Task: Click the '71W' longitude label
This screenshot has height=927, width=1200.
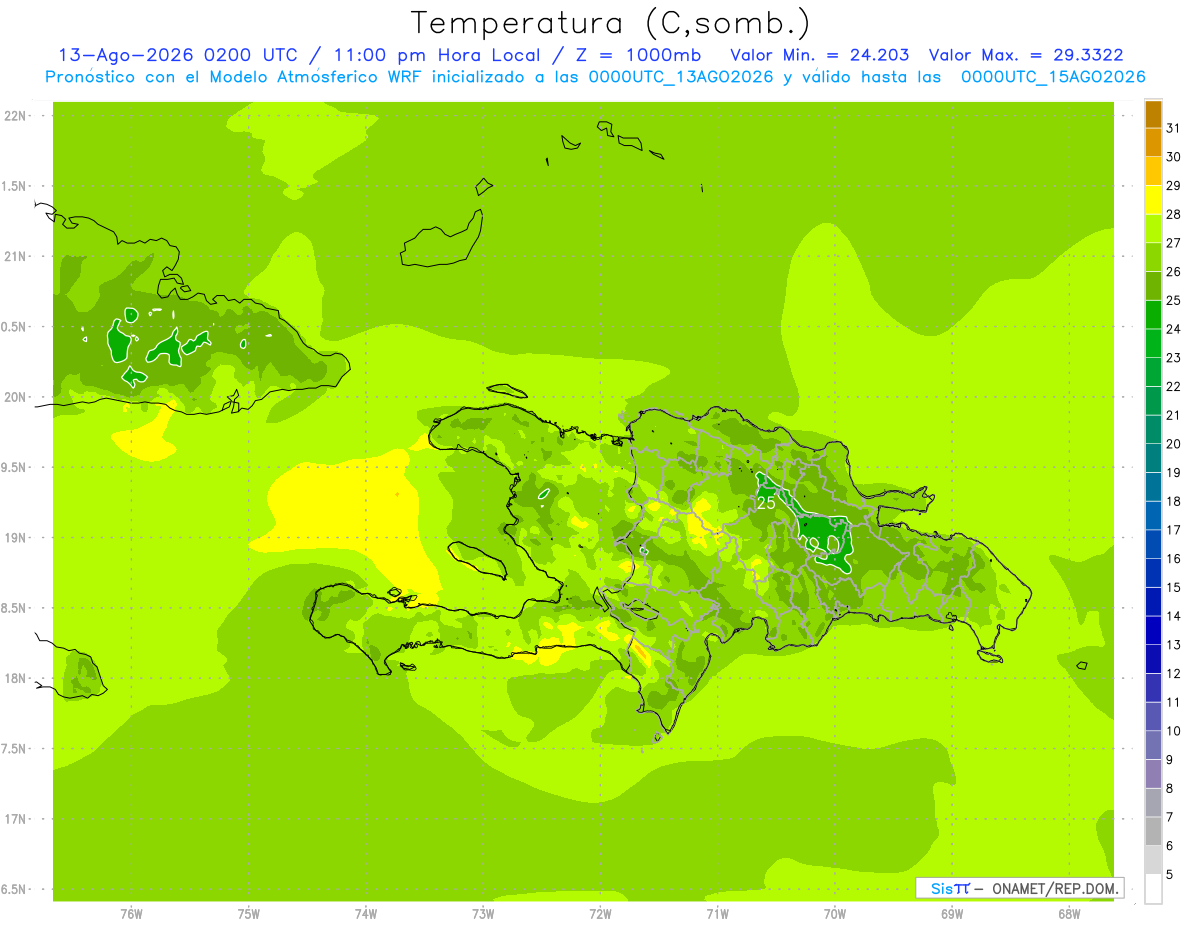Action: coord(717,914)
